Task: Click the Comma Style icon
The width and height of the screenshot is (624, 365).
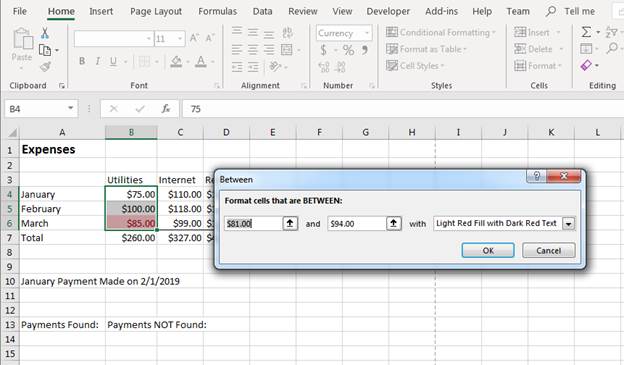Action: pos(365,50)
